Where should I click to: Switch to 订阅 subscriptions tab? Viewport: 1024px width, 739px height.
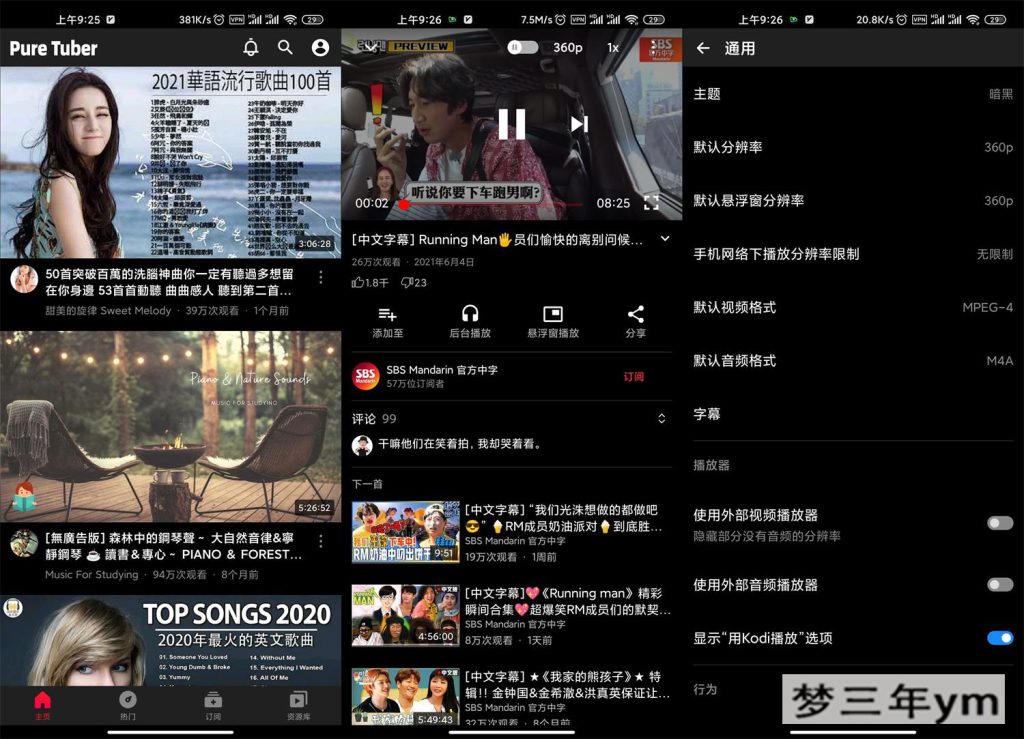pos(213,706)
